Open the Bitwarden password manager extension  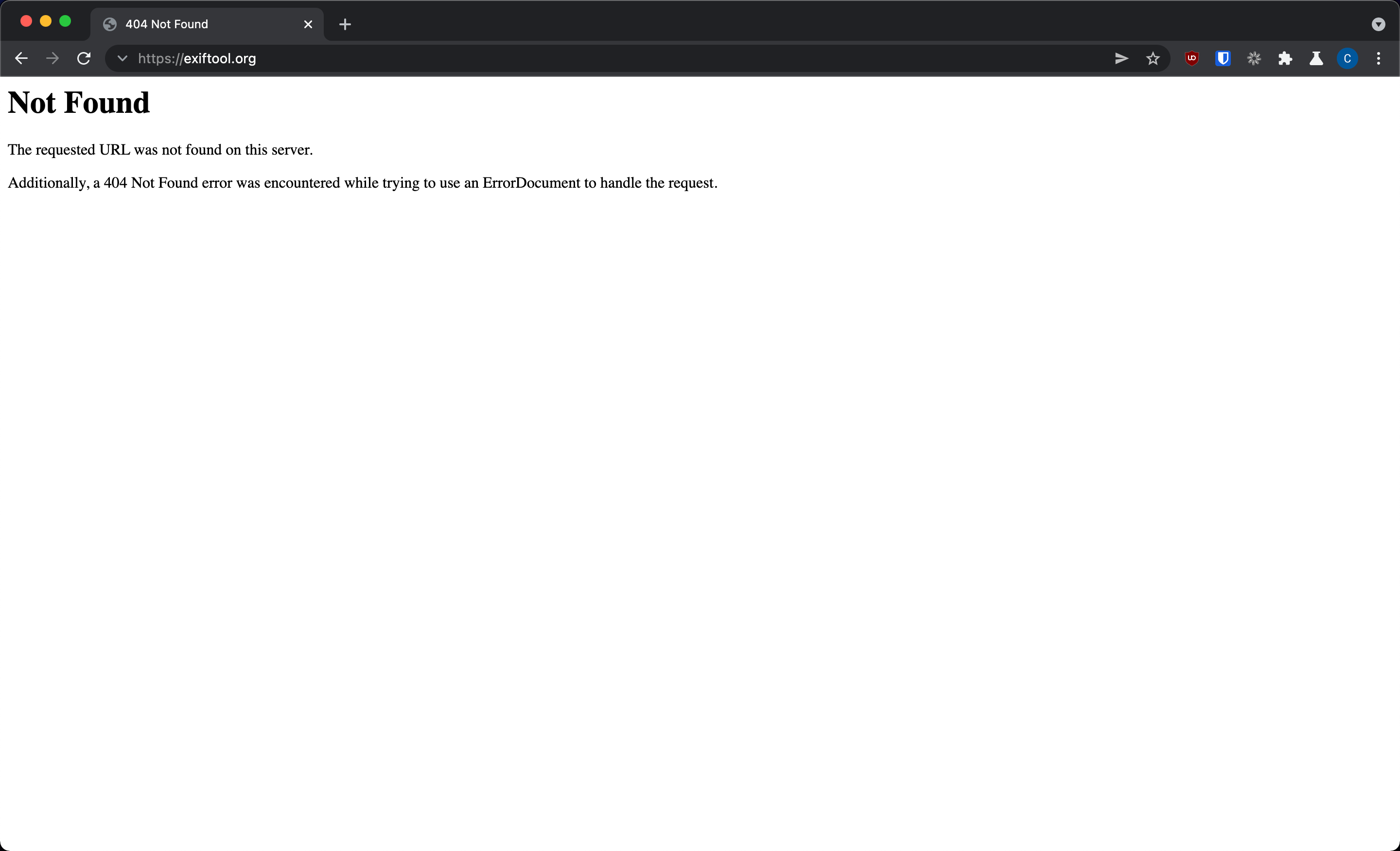[x=1223, y=58]
